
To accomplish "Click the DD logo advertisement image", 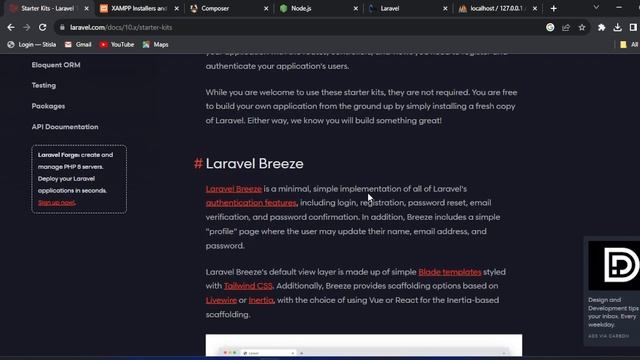I will point(614,265).
